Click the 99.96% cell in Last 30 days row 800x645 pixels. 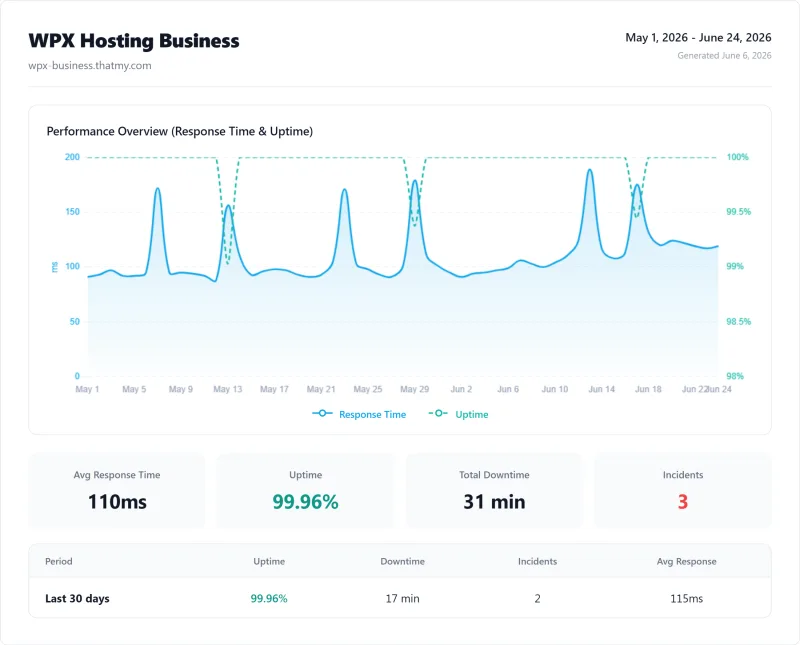269,599
